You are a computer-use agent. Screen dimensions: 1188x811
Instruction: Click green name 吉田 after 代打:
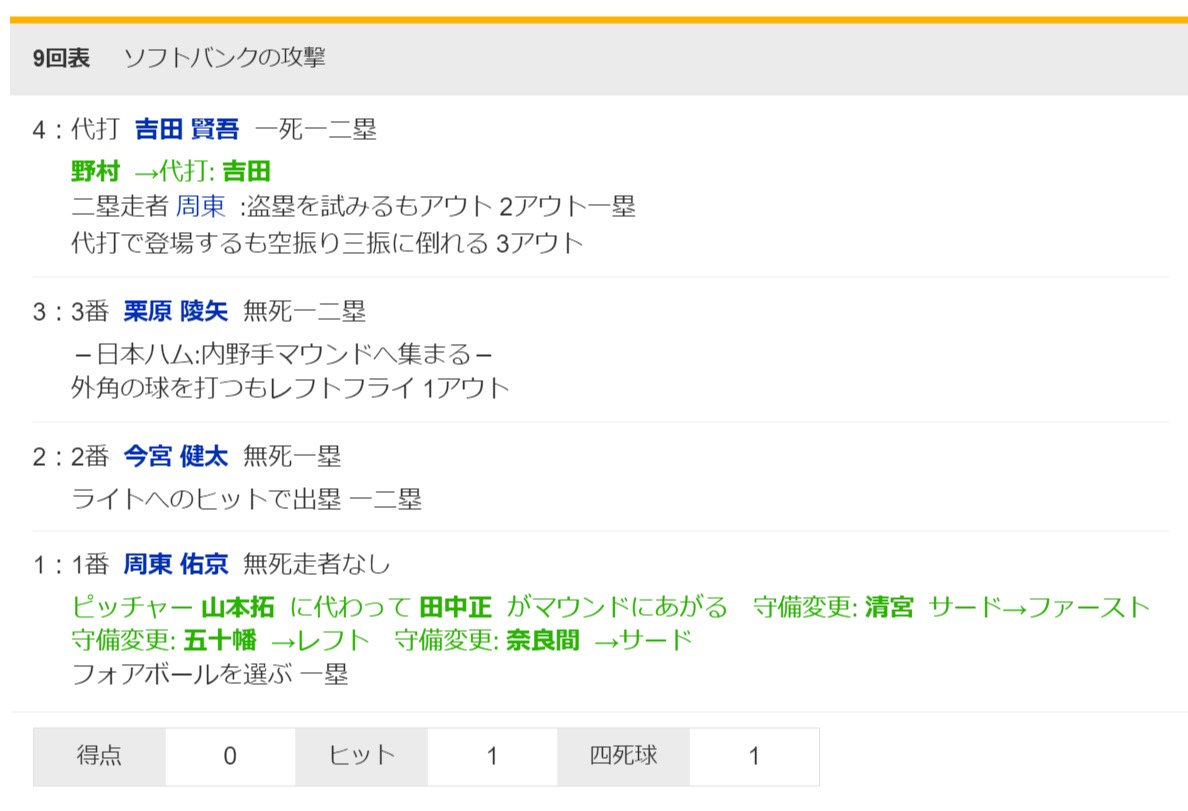tap(246, 171)
